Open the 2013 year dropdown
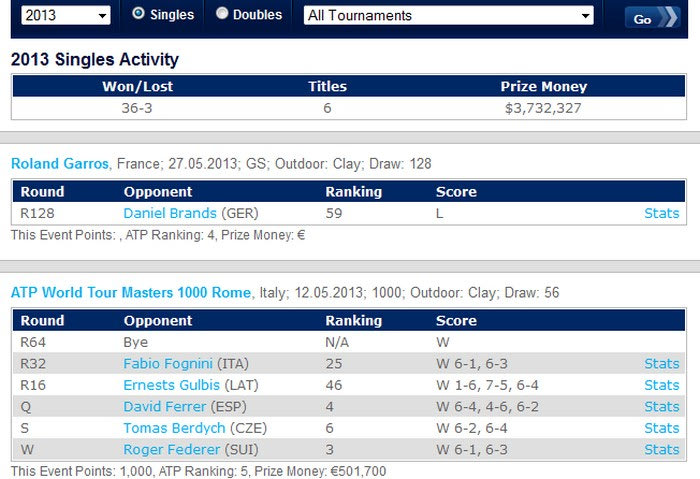 click(x=66, y=16)
